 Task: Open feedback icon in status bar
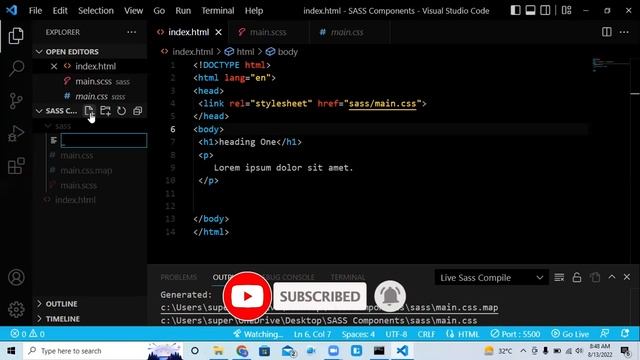click(x=604, y=333)
